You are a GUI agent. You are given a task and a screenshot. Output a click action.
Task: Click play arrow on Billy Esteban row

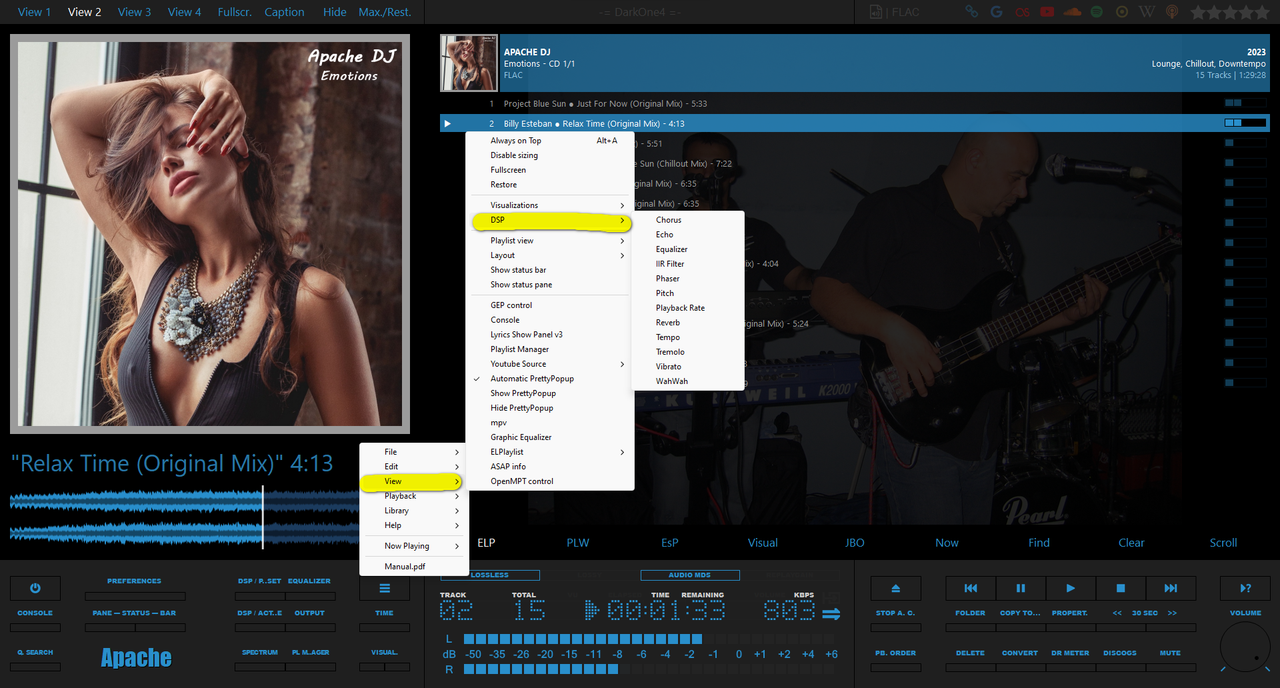[447, 124]
